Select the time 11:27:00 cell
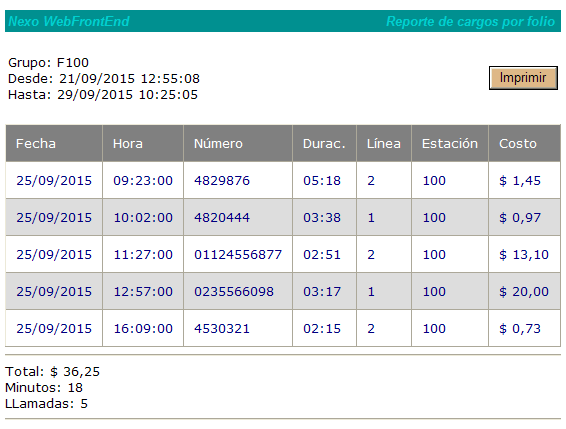This screenshot has width=566, height=429. point(143,254)
